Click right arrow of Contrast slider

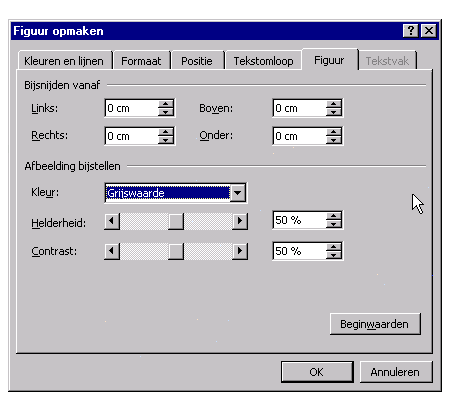click(240, 251)
